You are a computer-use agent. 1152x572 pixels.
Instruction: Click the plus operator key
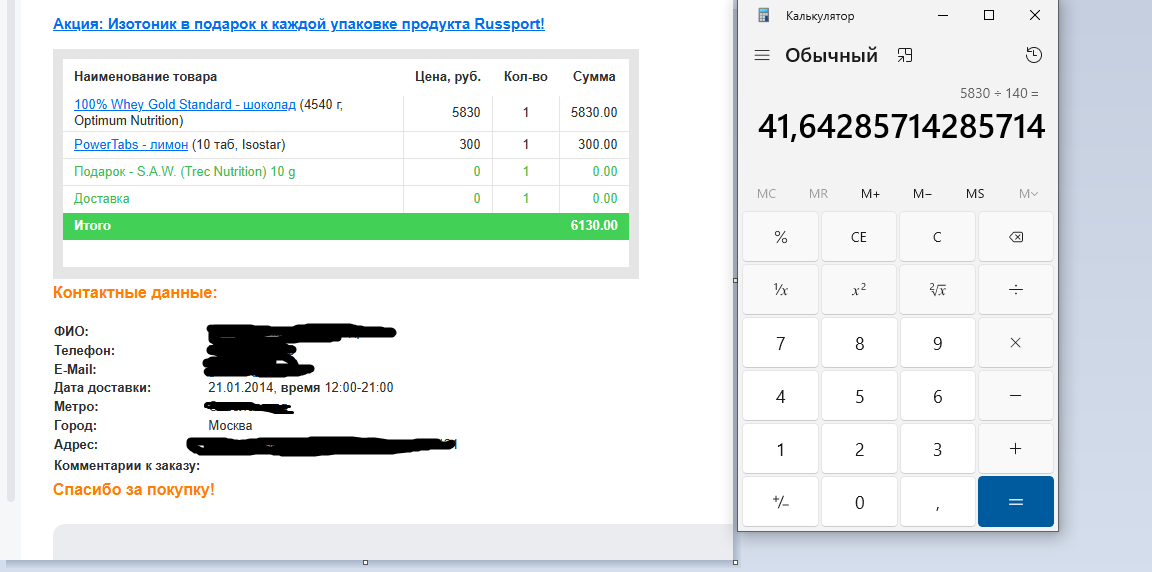[x=1015, y=449]
